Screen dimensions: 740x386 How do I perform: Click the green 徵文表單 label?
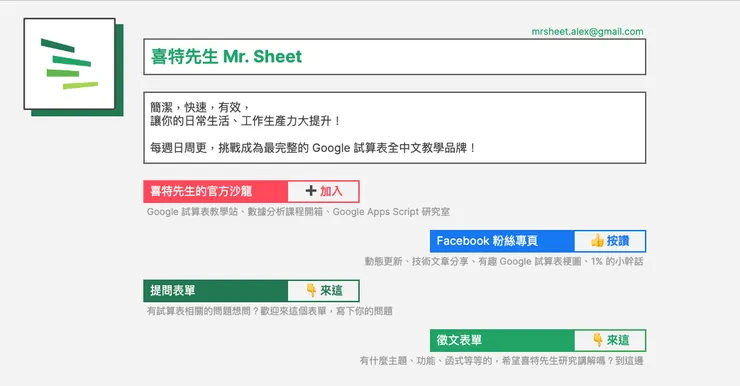pos(502,340)
